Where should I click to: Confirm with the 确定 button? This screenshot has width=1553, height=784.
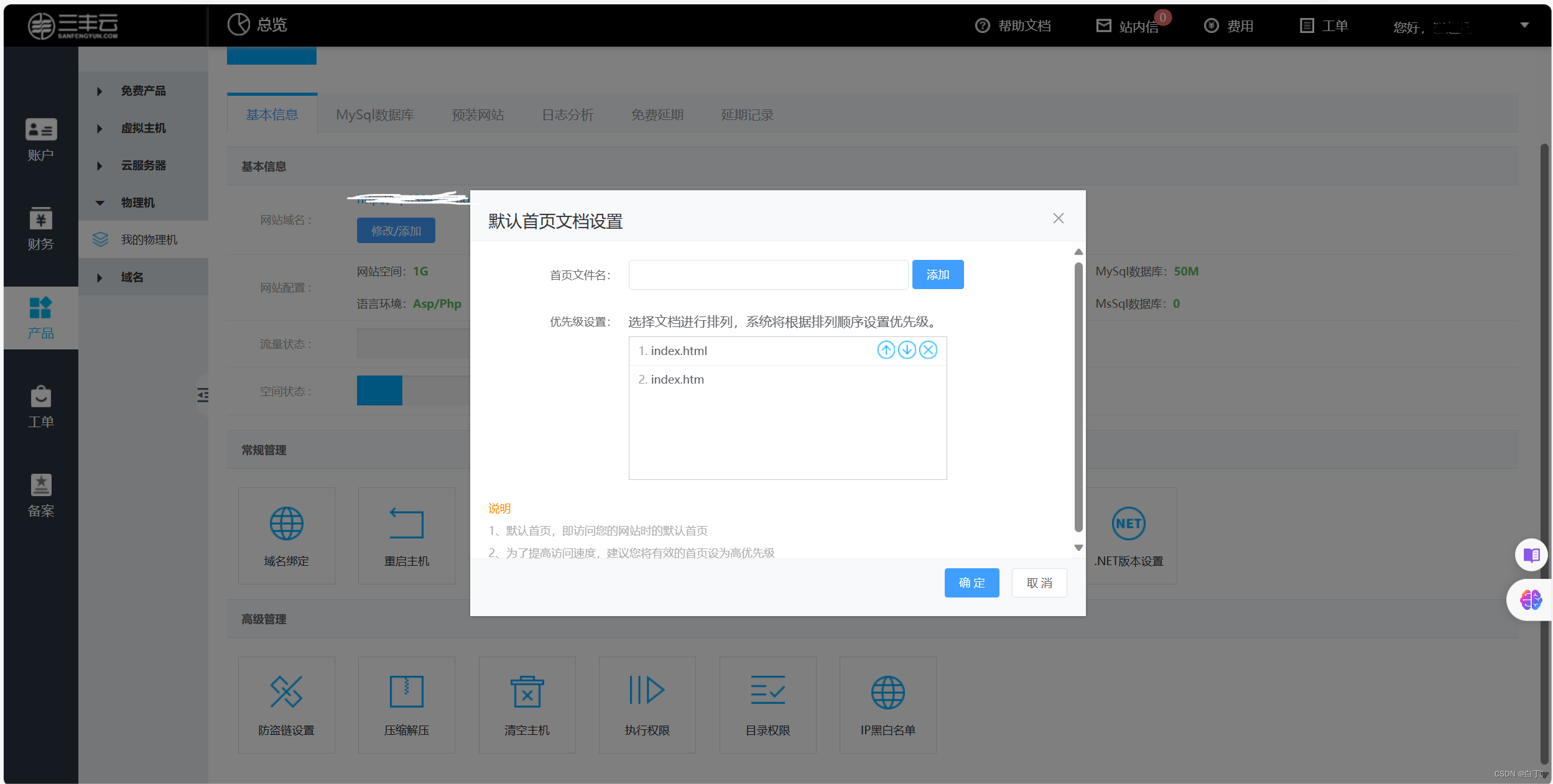pyautogui.click(x=971, y=583)
